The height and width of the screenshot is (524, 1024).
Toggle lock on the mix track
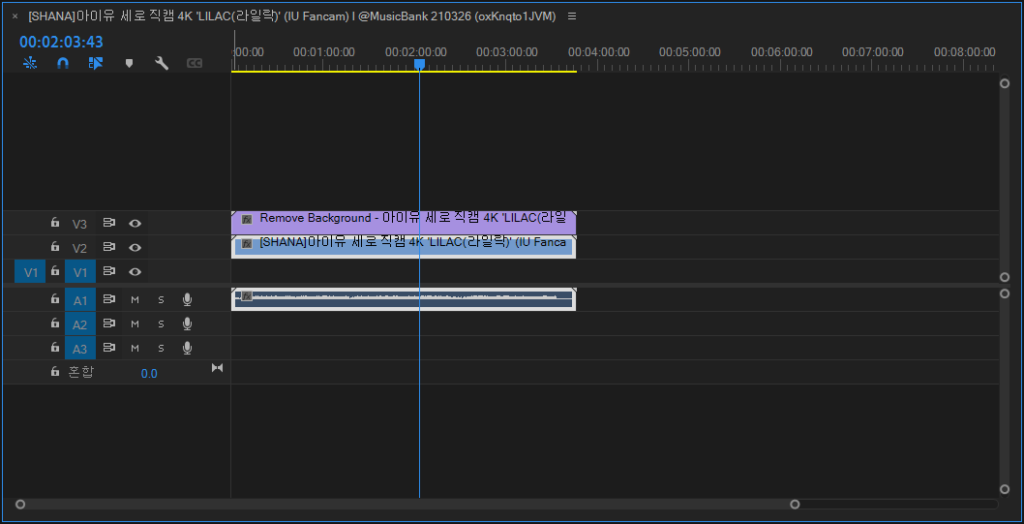pos(56,372)
